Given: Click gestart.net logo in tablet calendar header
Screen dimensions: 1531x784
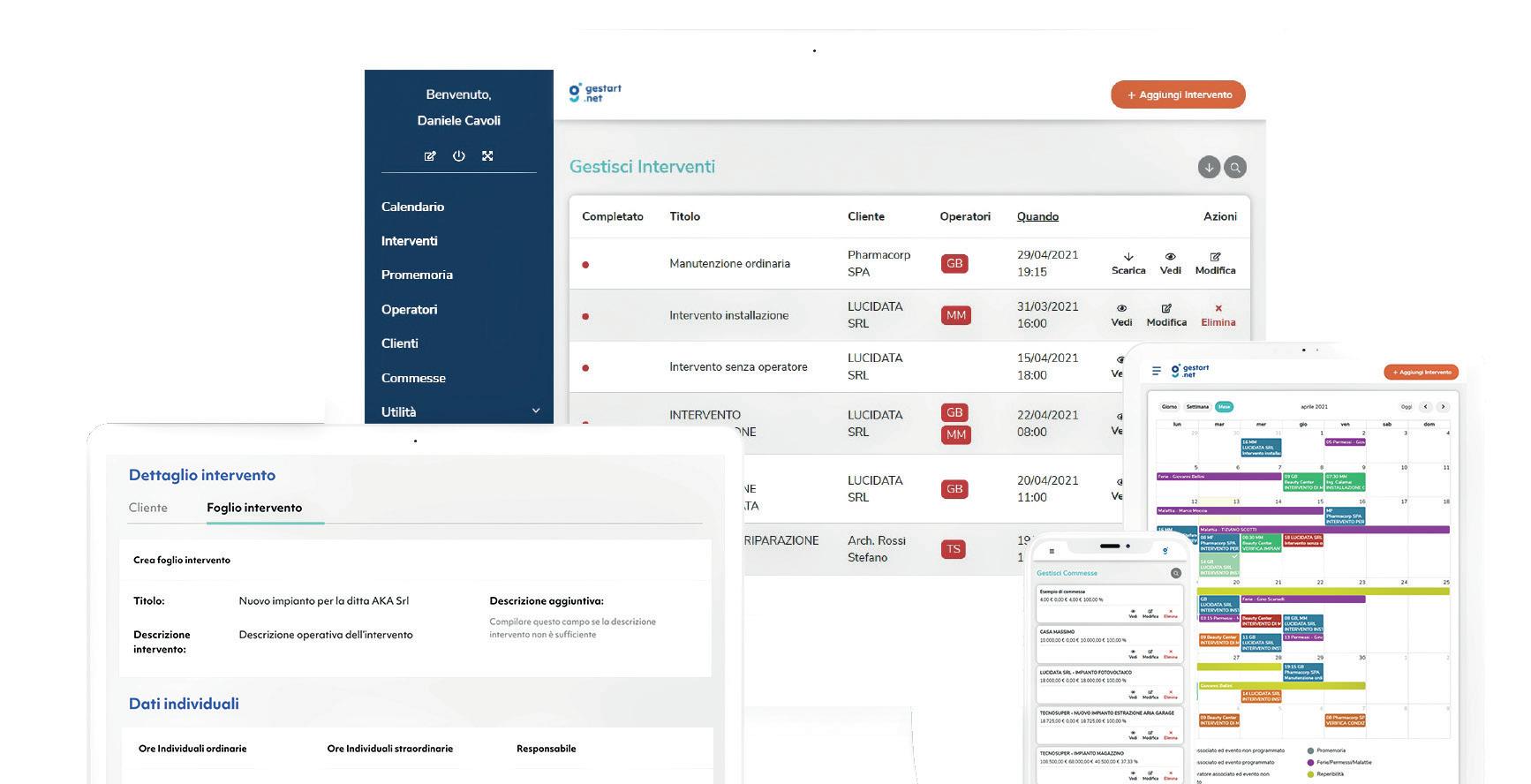Looking at the screenshot, I should [1190, 371].
